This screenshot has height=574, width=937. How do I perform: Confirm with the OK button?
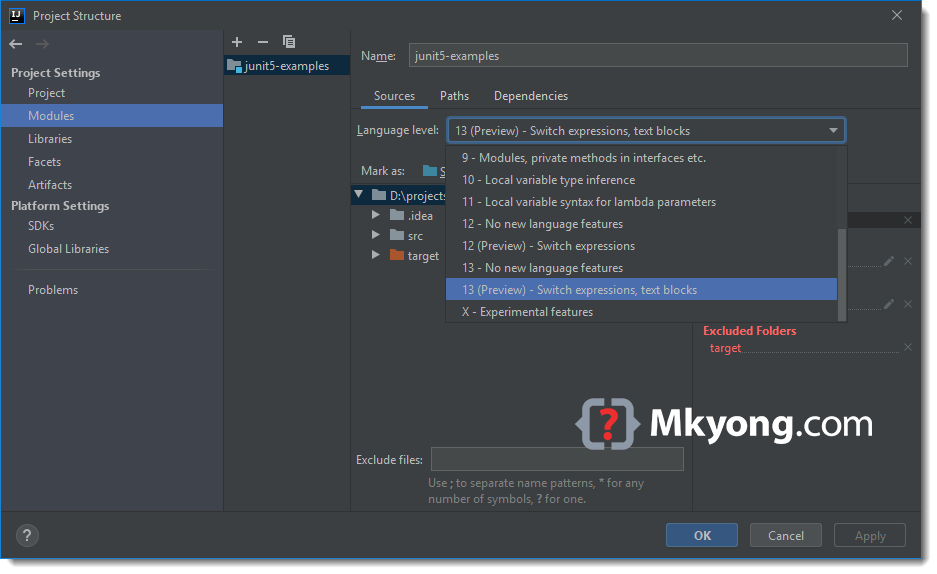coord(702,536)
